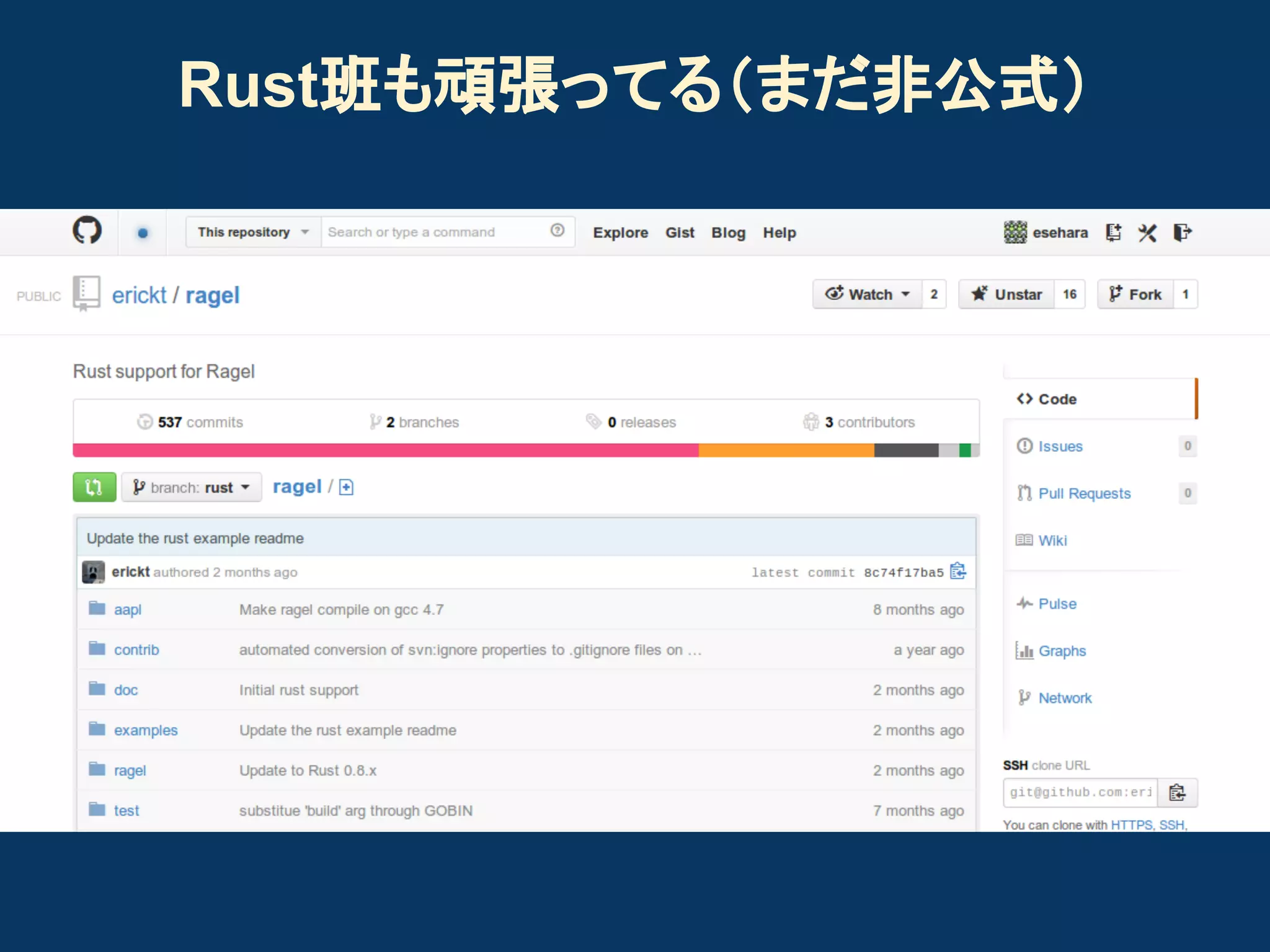The width and height of the screenshot is (1270, 952).
Task: Expand the This repository search scope dropdown
Action: click(253, 232)
